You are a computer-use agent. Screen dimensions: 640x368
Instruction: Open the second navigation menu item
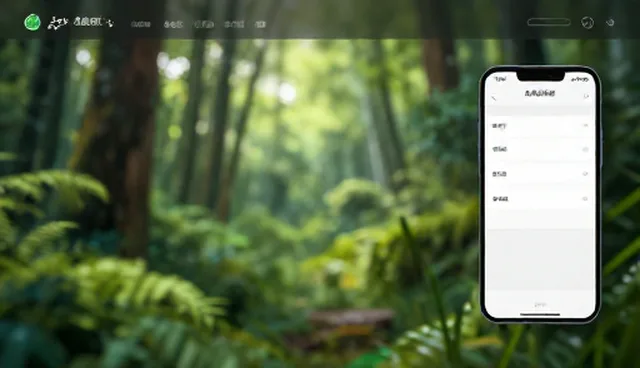click(173, 24)
